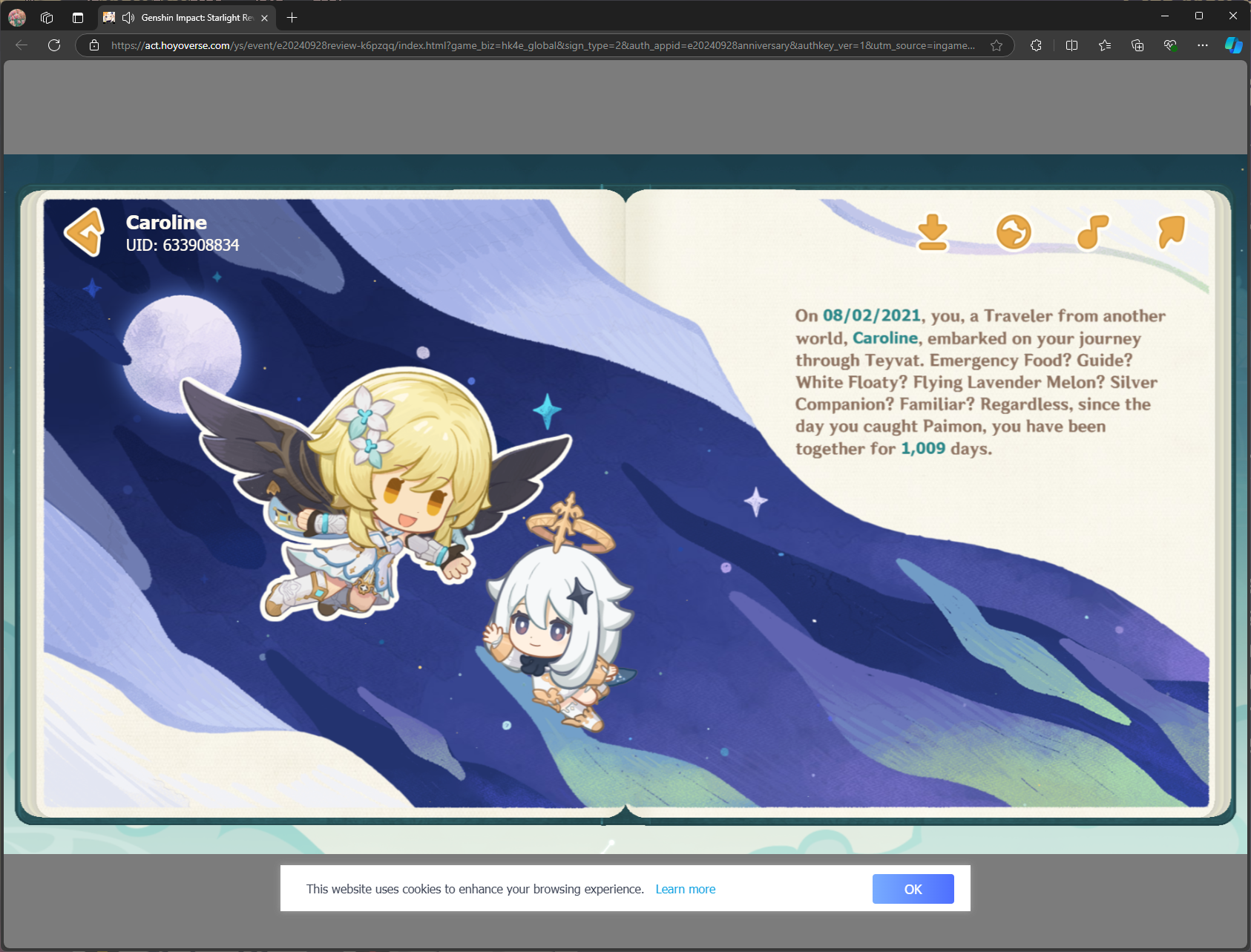The height and width of the screenshot is (952, 1251).
Task: Open a new browser tab
Action: click(x=292, y=17)
